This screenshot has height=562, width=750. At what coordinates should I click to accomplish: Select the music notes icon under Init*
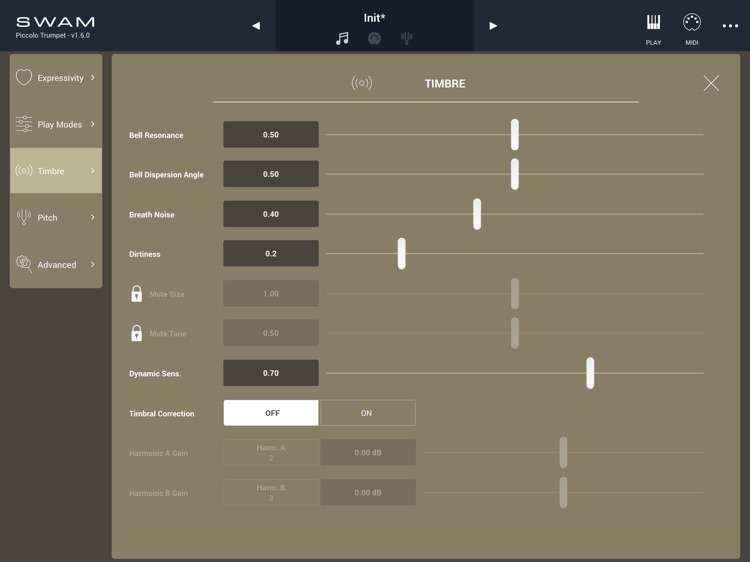(x=342, y=38)
